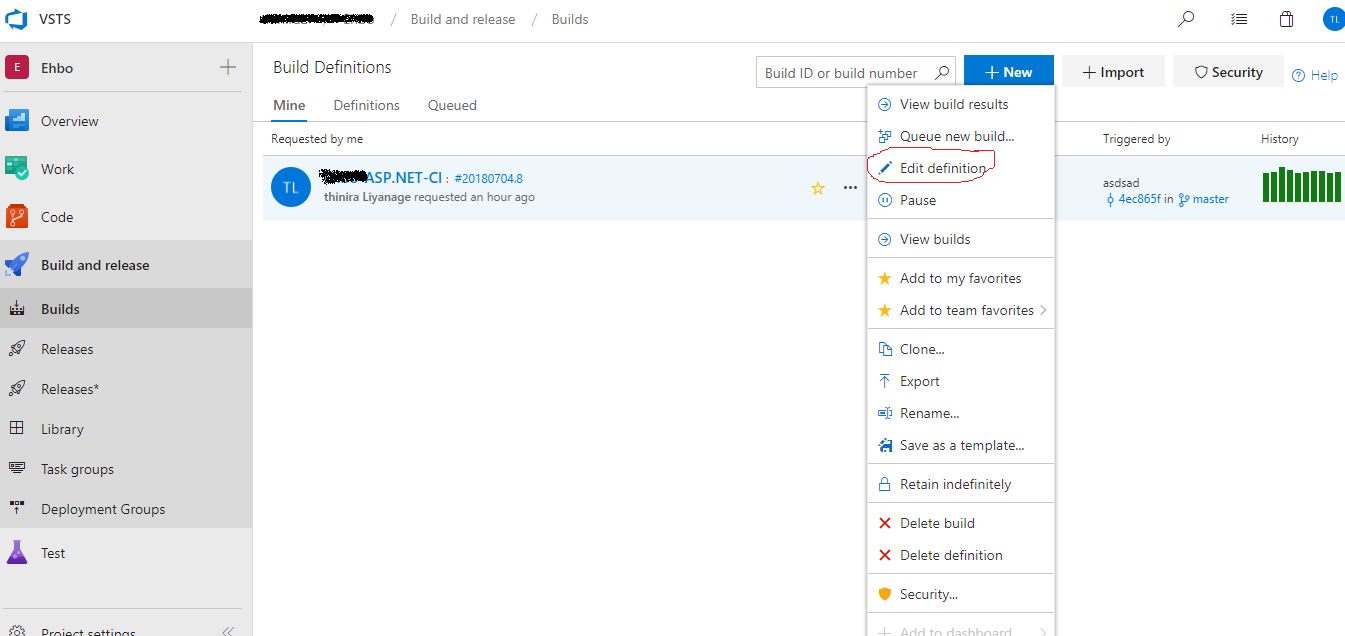Open Builds in the sidebar

(x=126, y=309)
